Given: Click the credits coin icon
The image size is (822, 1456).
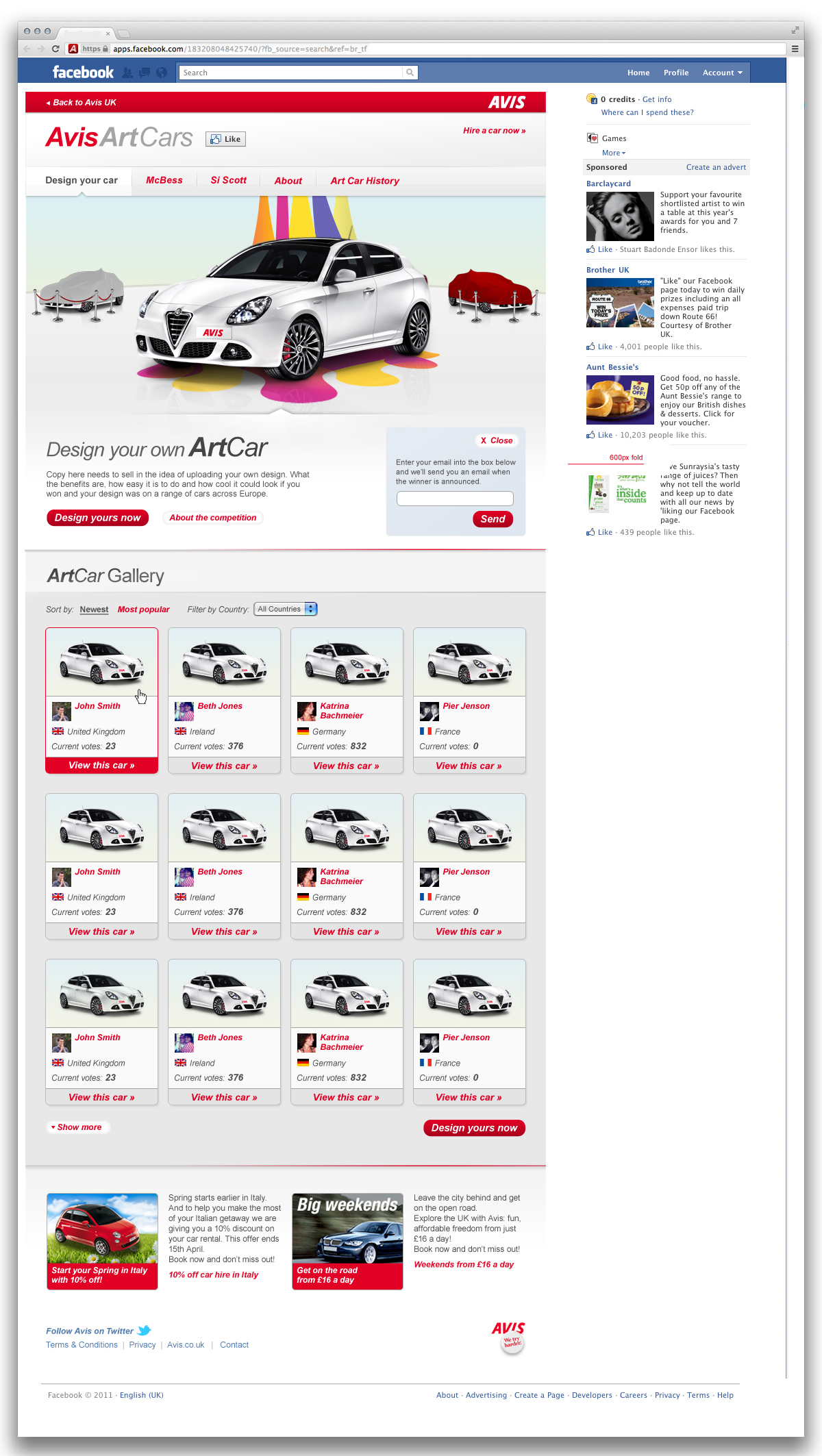Looking at the screenshot, I should [x=592, y=99].
